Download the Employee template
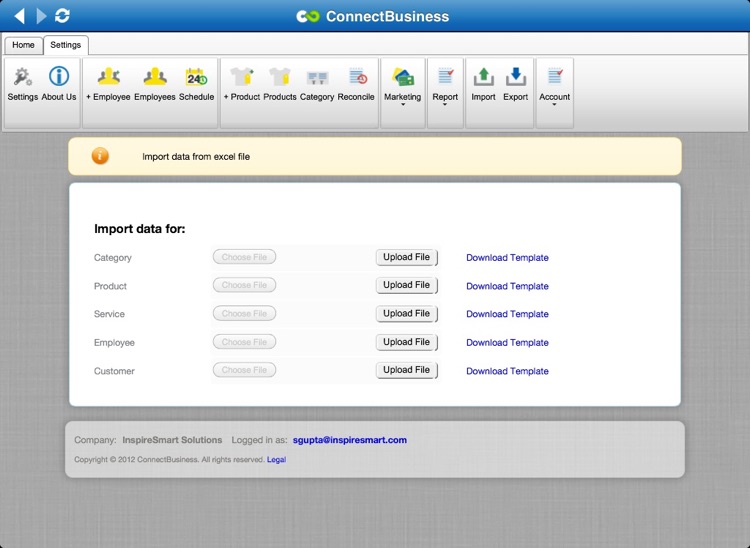This screenshot has width=750, height=548. click(507, 342)
